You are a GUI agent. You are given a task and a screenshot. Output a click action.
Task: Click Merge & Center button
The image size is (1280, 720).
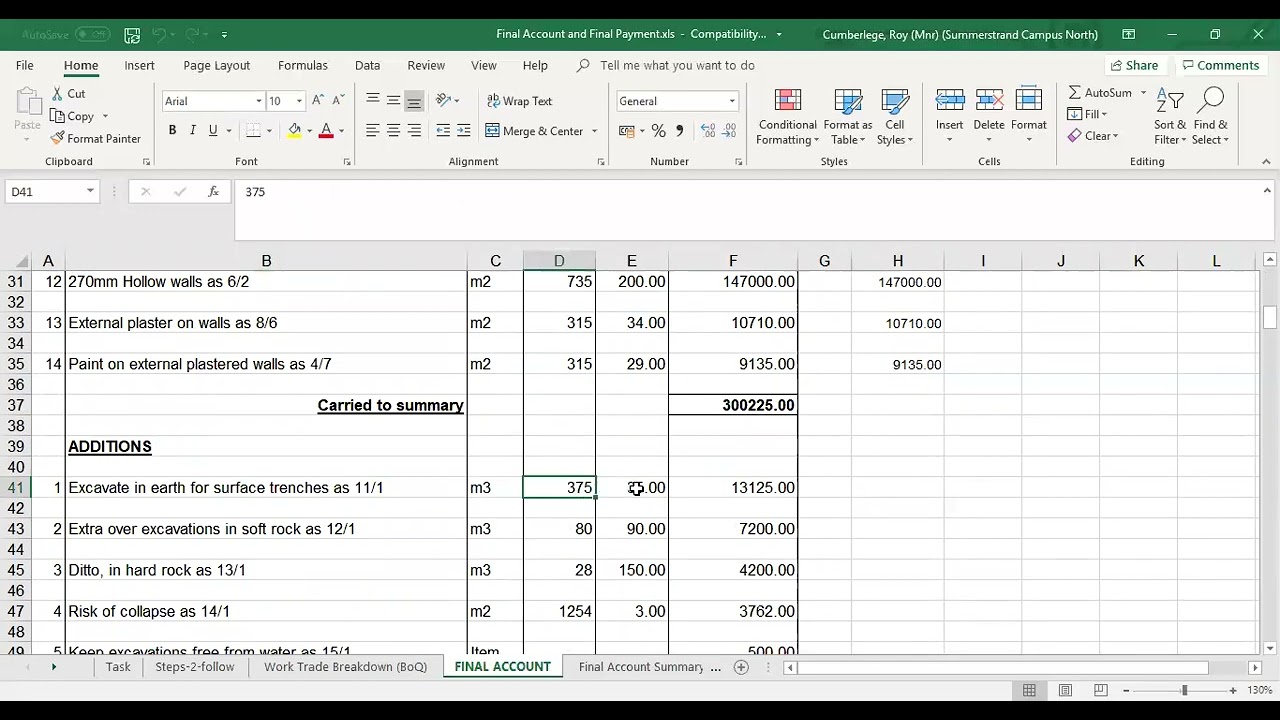click(x=534, y=131)
